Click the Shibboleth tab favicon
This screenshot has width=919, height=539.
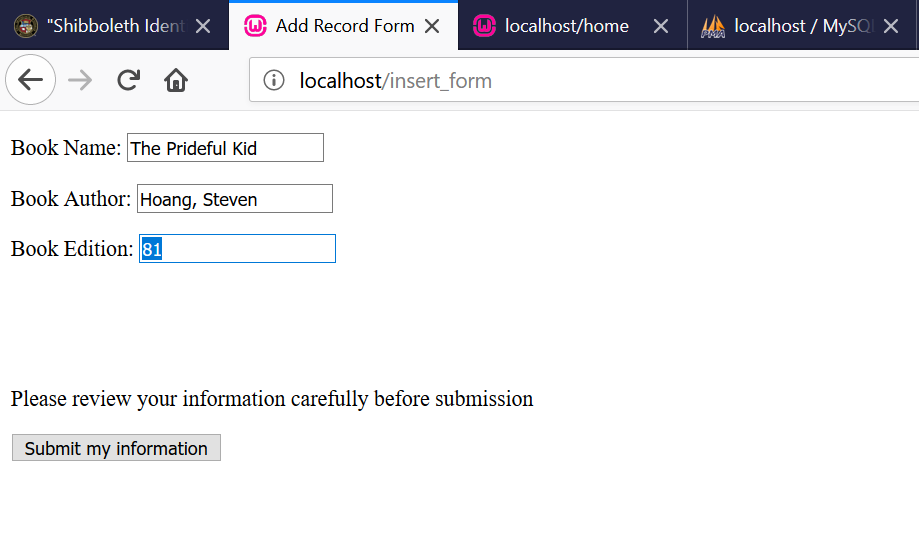[26, 26]
